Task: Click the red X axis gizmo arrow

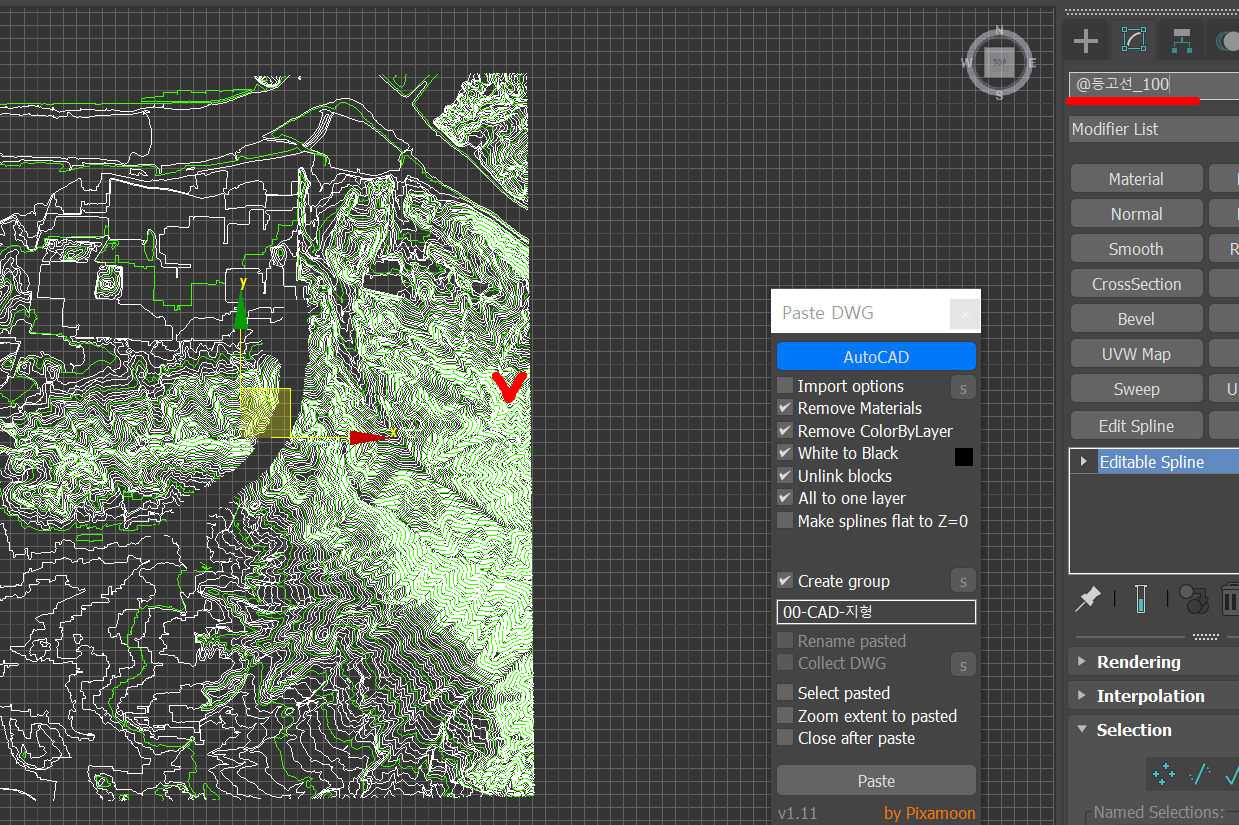Action: pyautogui.click(x=368, y=437)
